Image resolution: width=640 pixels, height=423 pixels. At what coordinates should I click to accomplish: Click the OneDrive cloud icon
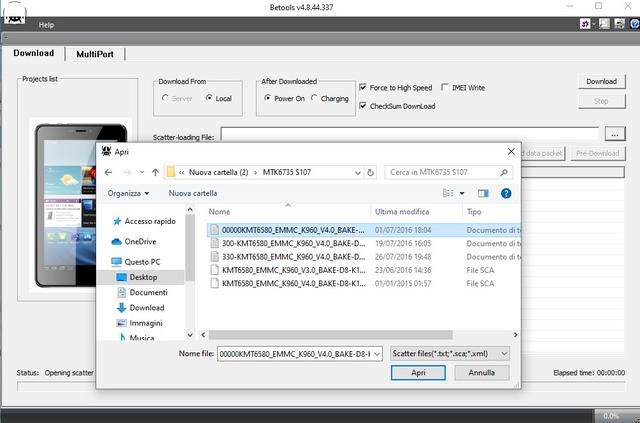pyautogui.click(x=116, y=242)
